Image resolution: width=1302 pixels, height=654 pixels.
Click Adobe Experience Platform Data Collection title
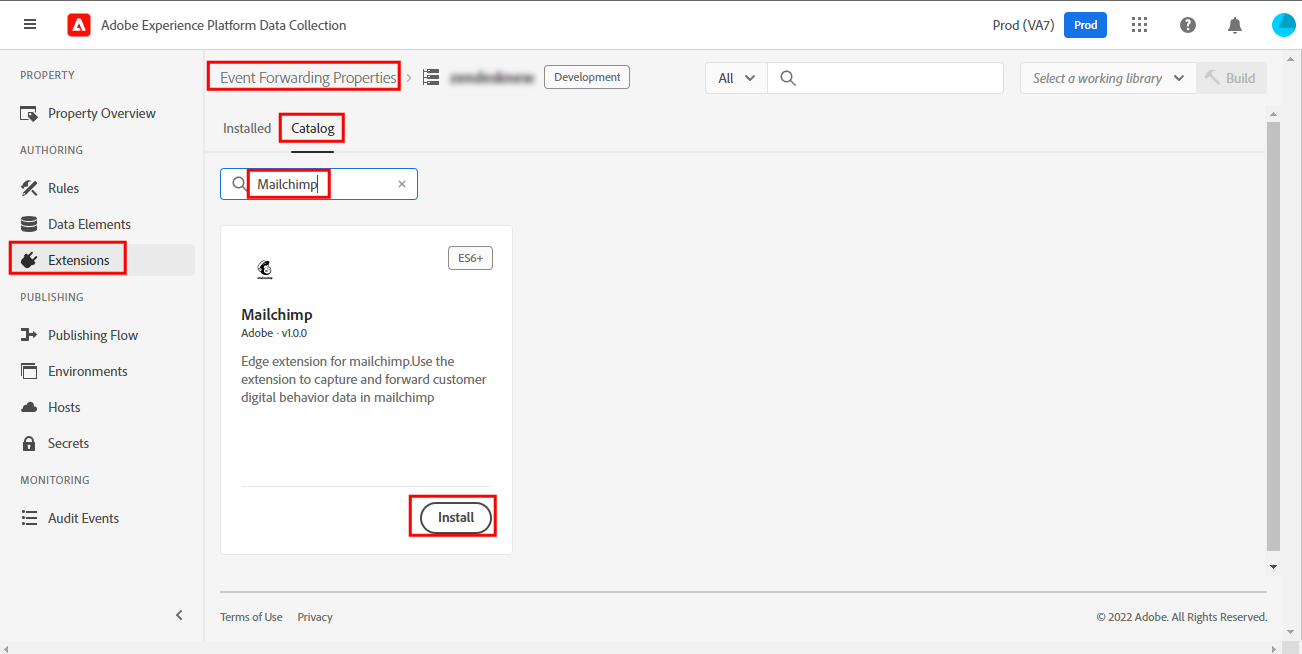tap(224, 25)
